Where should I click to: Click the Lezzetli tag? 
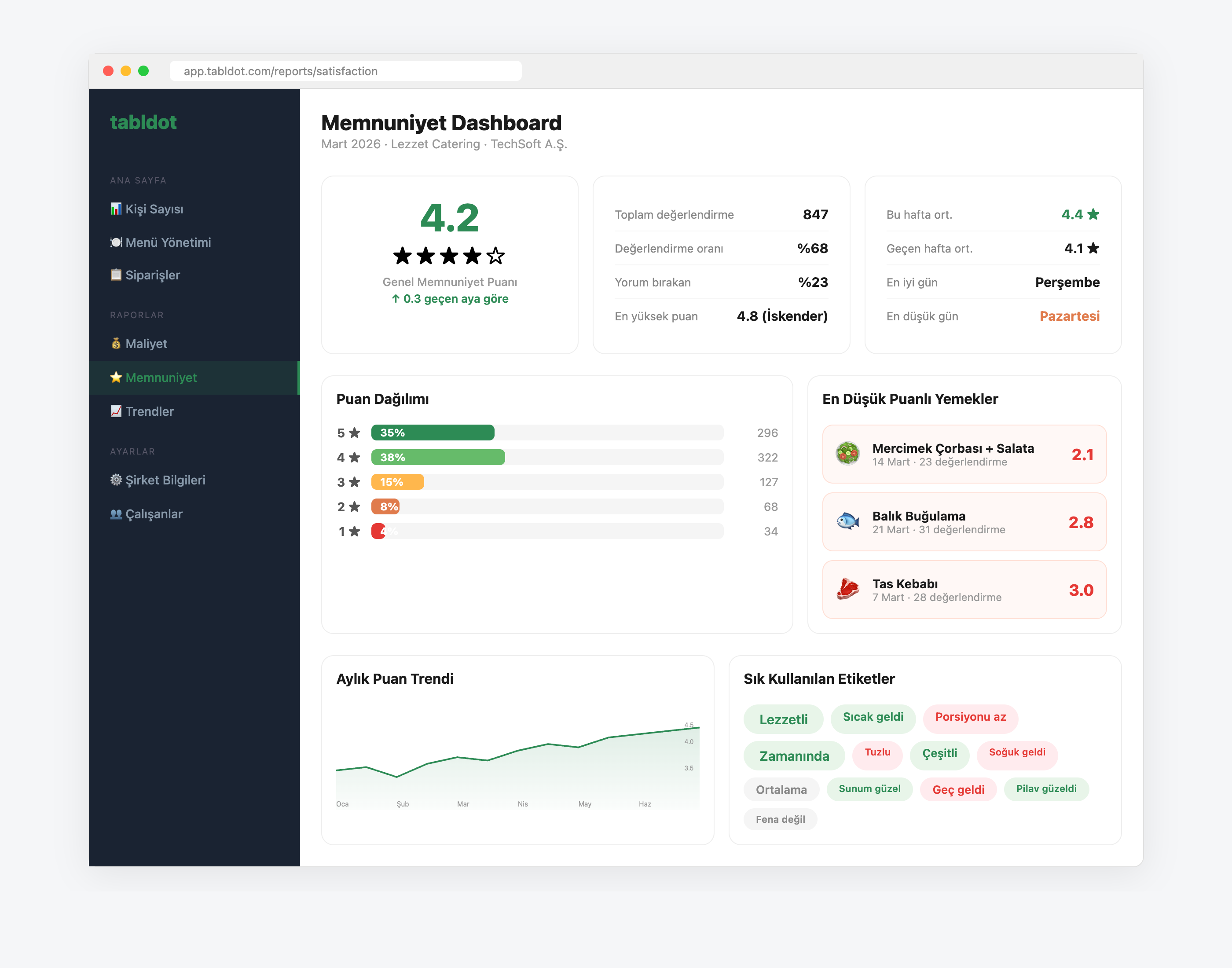coord(783,719)
